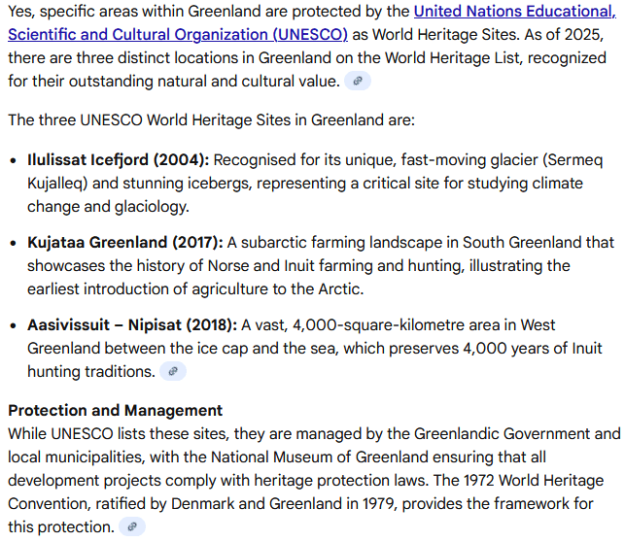Image resolution: width=625 pixels, height=542 pixels.
Task: Open the citation chain icon after 'this protection.'
Action: [132, 527]
